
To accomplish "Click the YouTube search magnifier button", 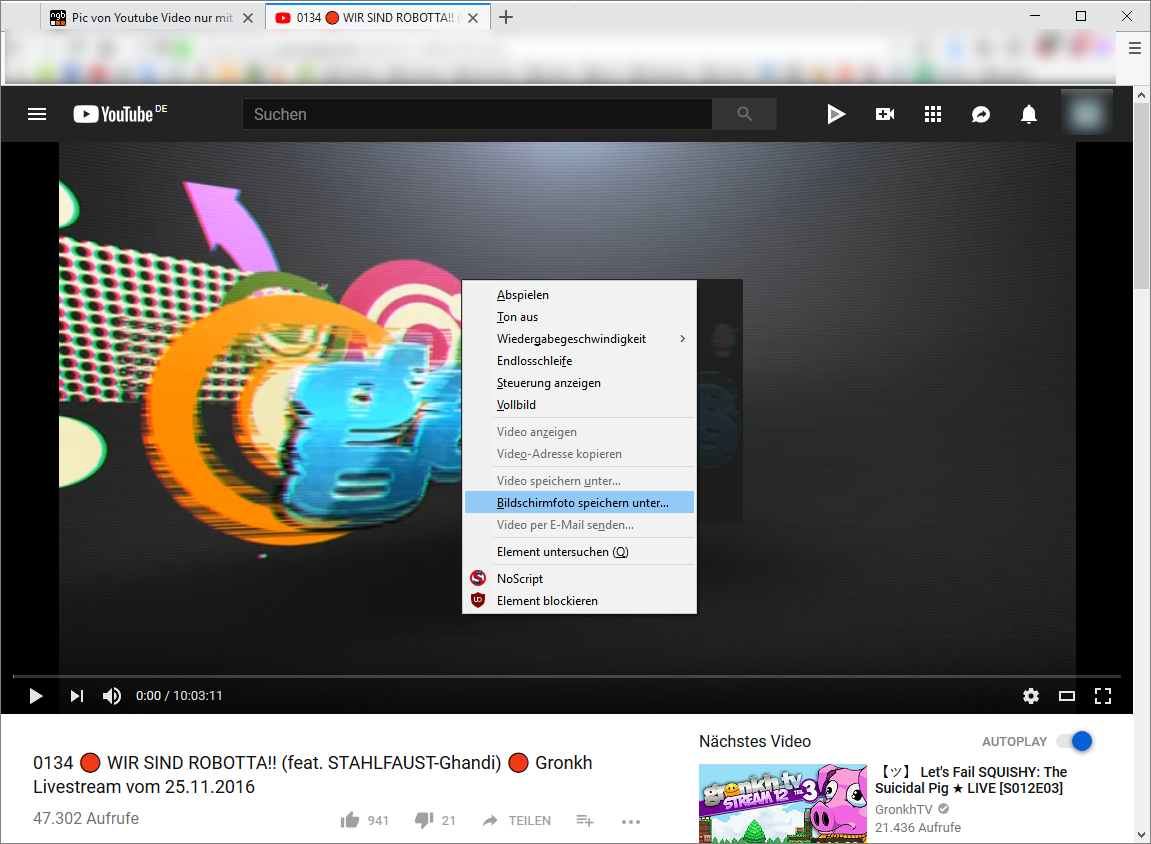I will click(744, 114).
